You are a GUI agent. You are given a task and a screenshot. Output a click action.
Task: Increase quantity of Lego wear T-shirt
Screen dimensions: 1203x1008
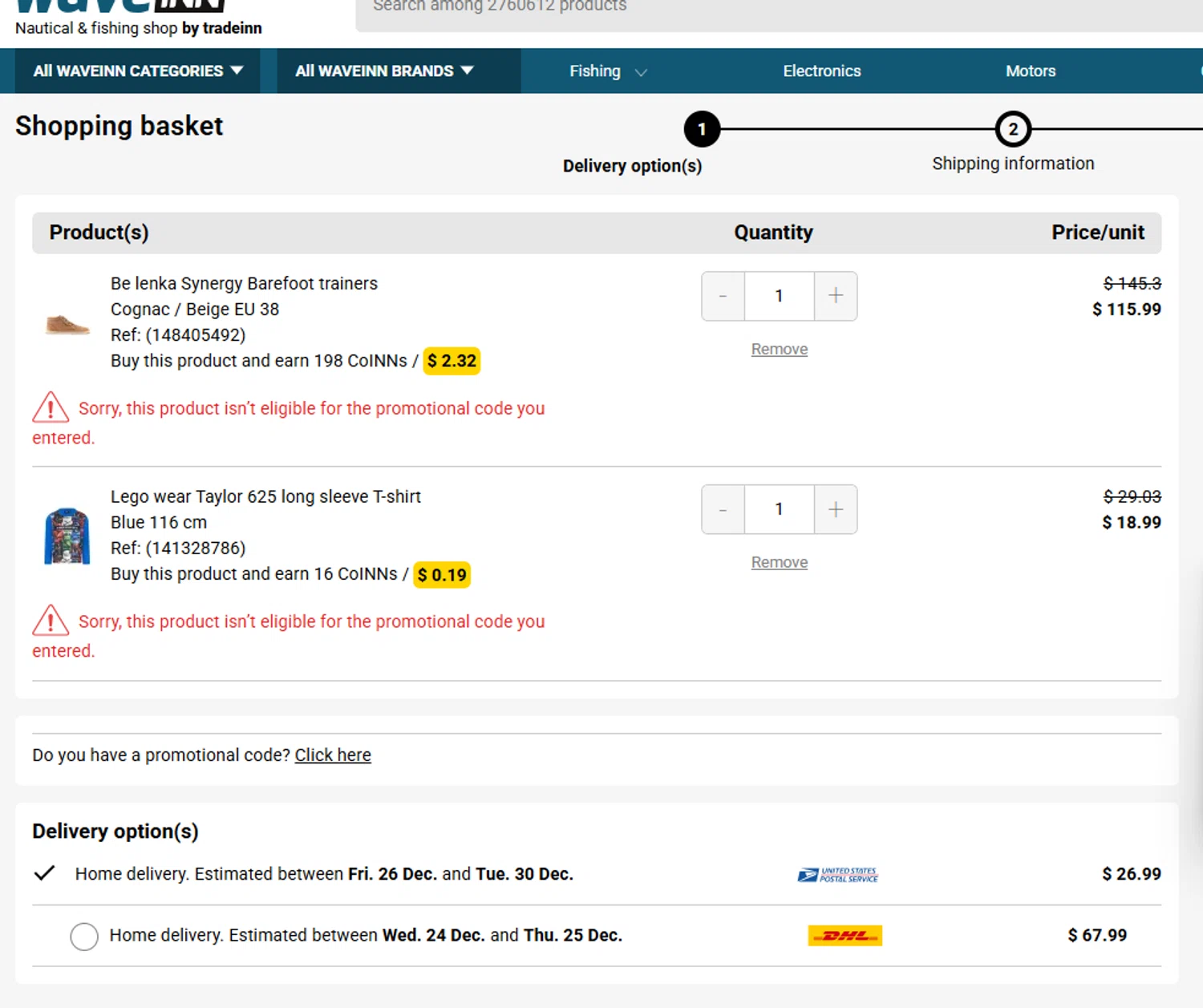click(836, 509)
